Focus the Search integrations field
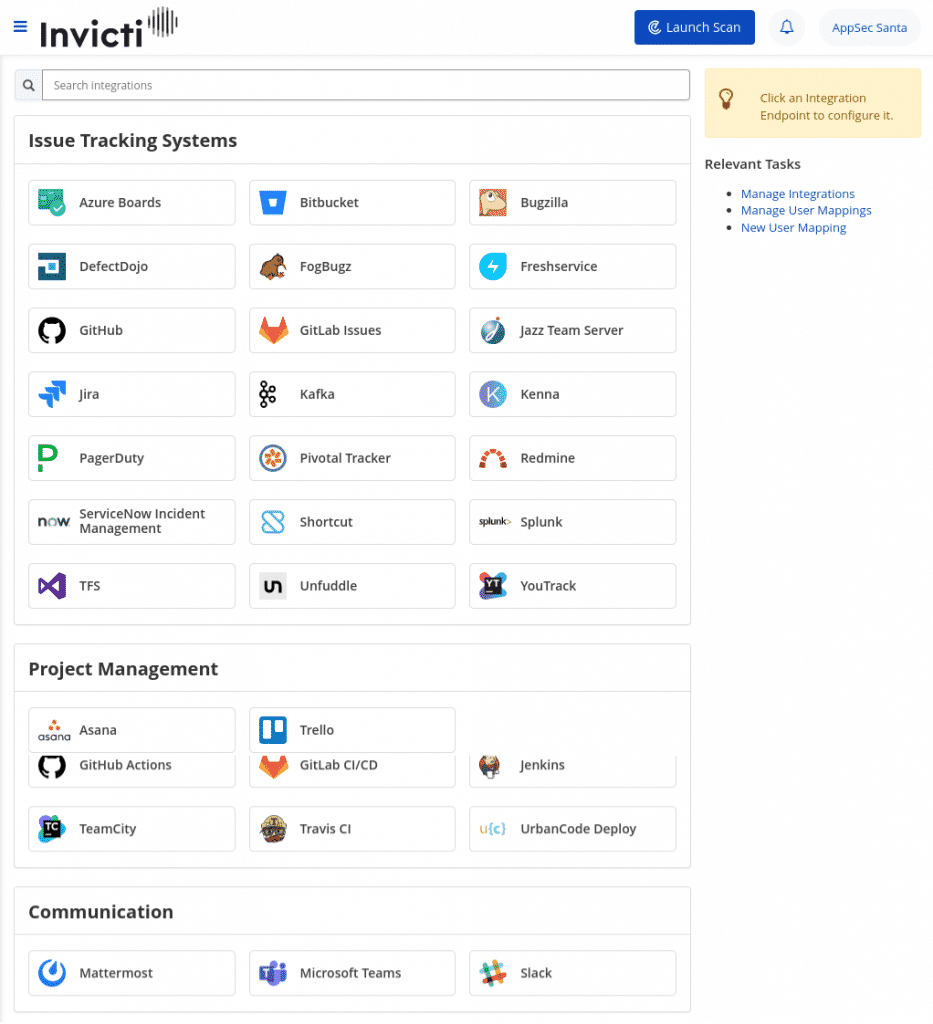 (x=366, y=86)
